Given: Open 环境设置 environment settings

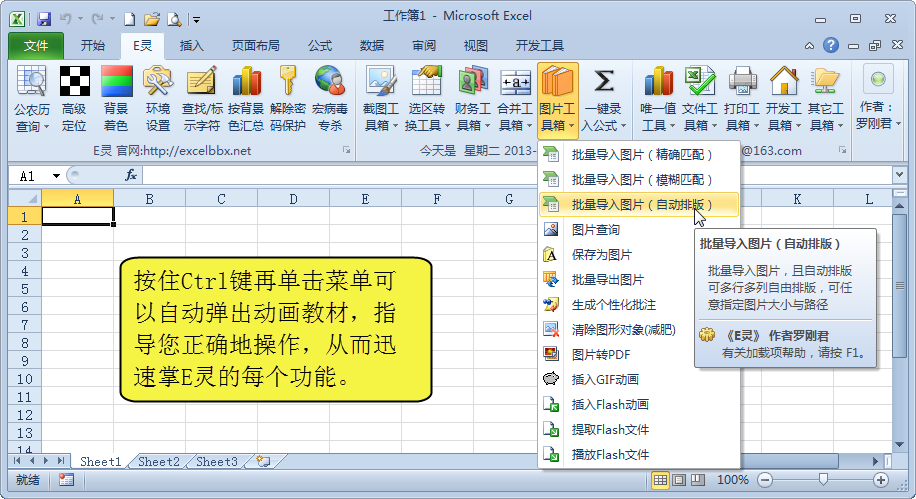Looking at the screenshot, I should click(158, 98).
